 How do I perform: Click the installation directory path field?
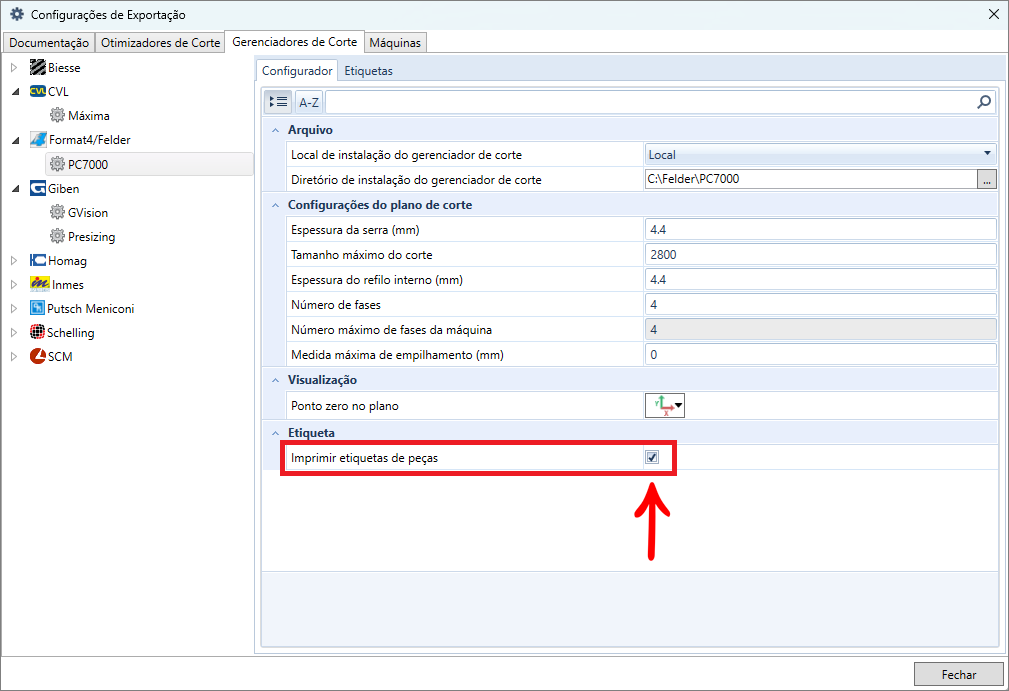811,179
